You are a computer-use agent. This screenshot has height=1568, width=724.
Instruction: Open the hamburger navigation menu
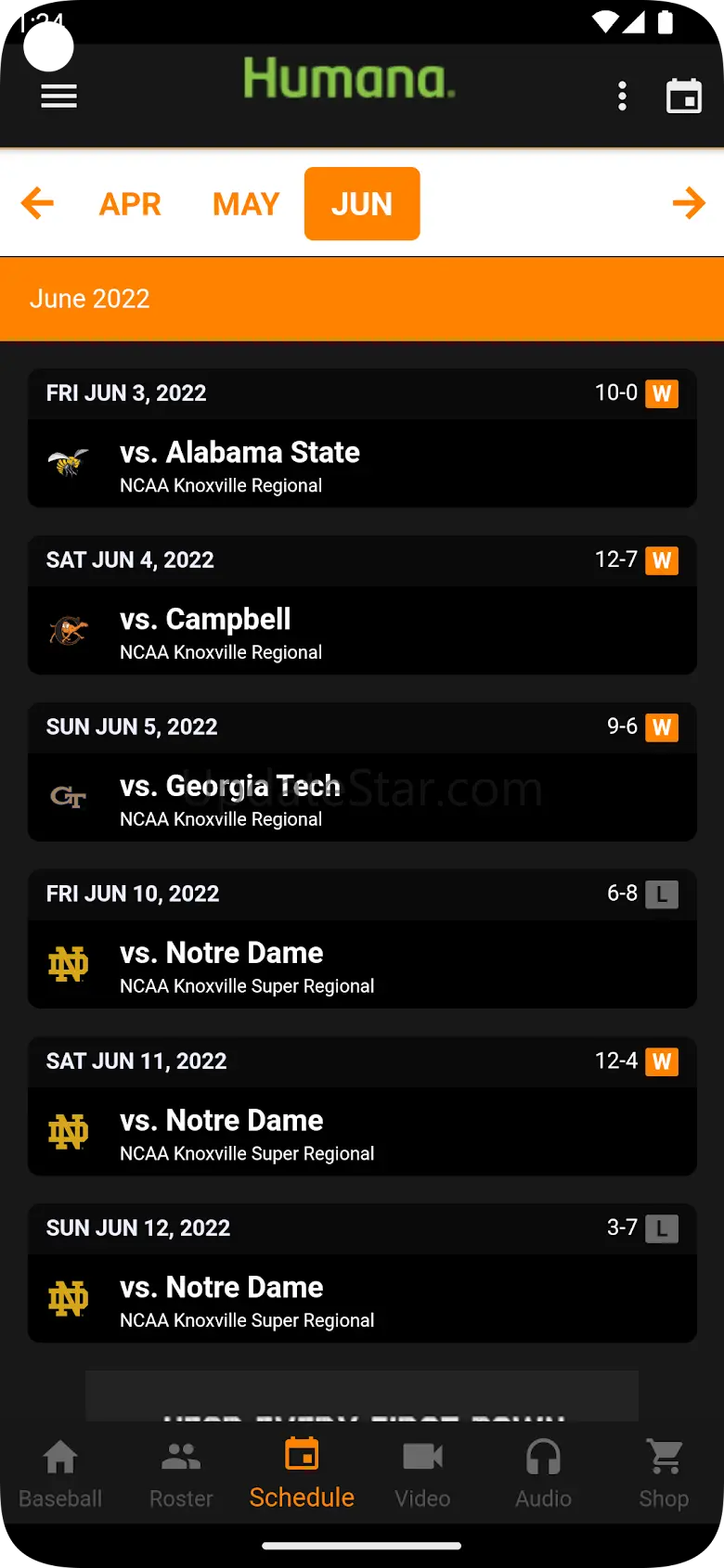coord(58,96)
